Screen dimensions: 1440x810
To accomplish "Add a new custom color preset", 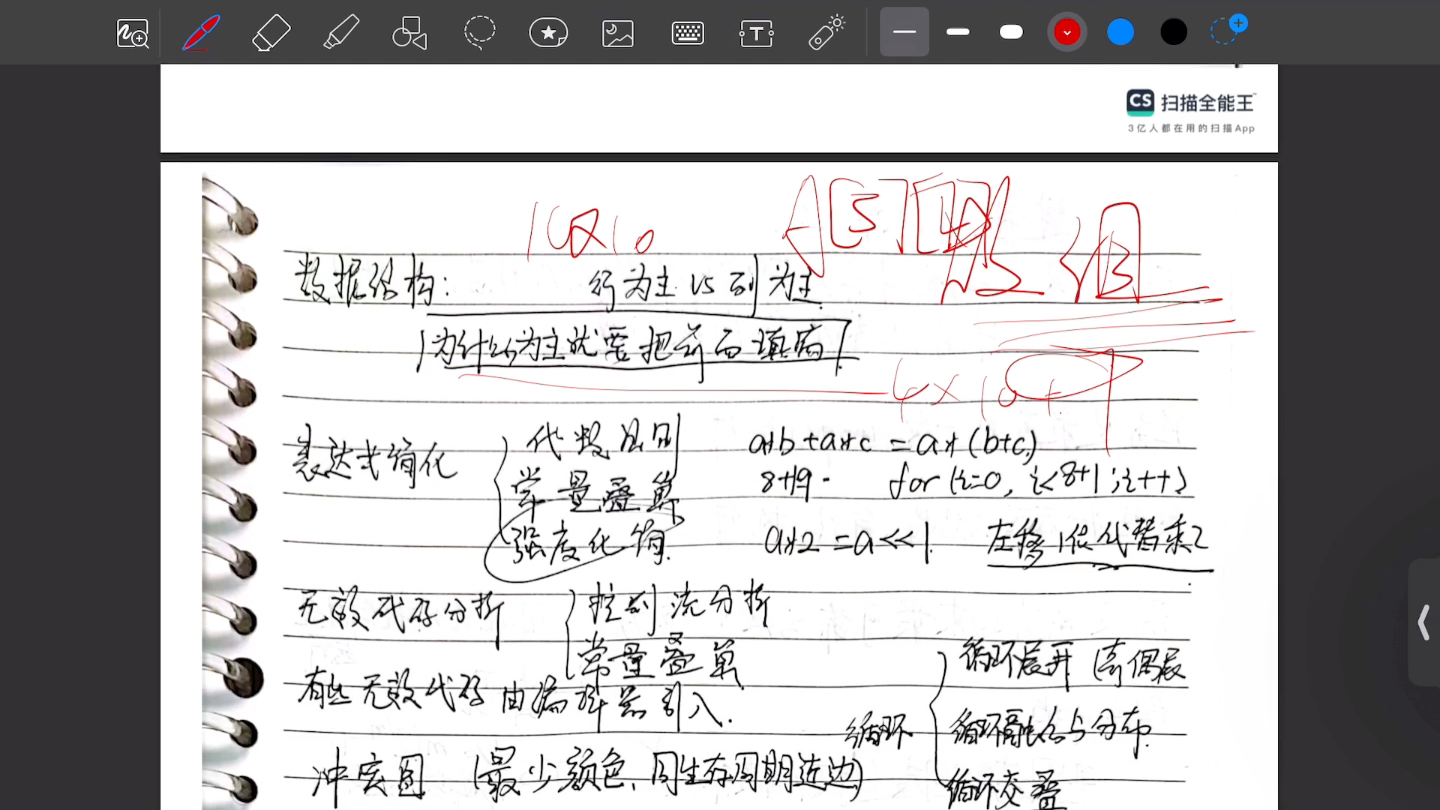I will (1228, 30).
